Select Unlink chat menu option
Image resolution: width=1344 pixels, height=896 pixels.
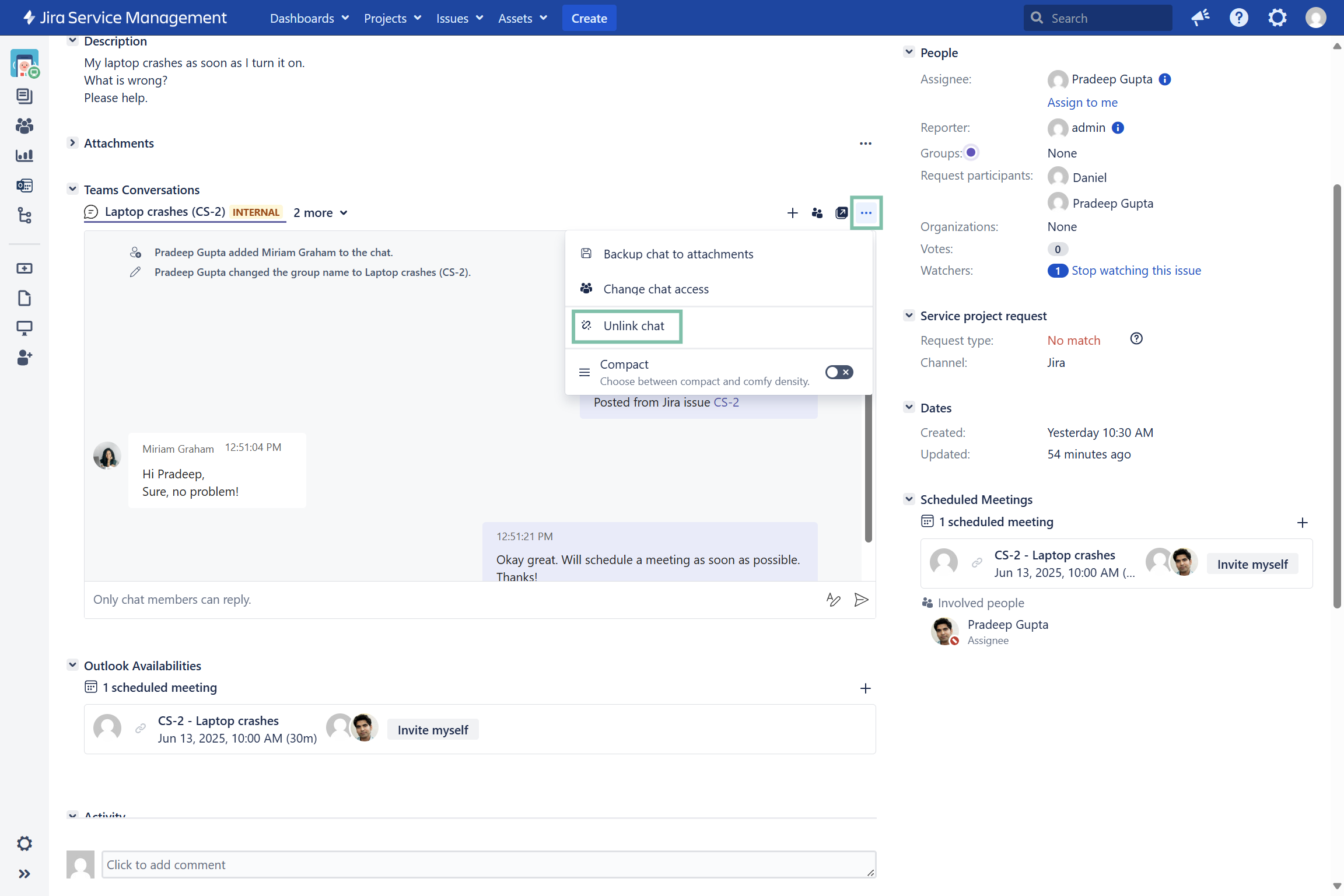[x=633, y=326]
